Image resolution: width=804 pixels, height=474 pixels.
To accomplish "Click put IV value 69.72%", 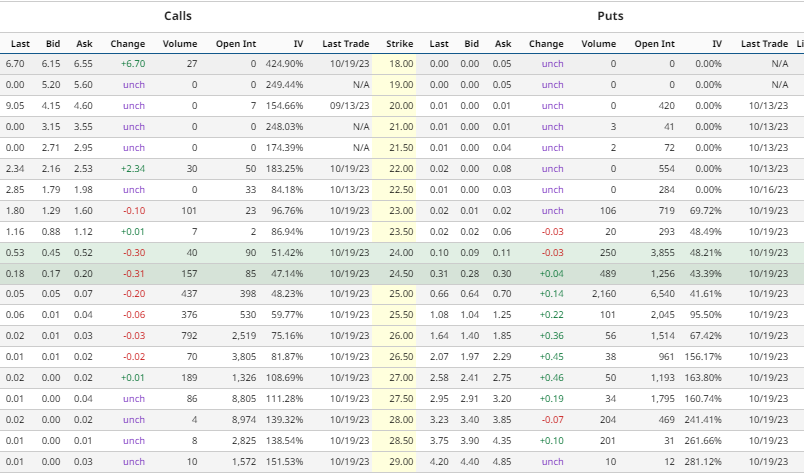I will click(706, 211).
